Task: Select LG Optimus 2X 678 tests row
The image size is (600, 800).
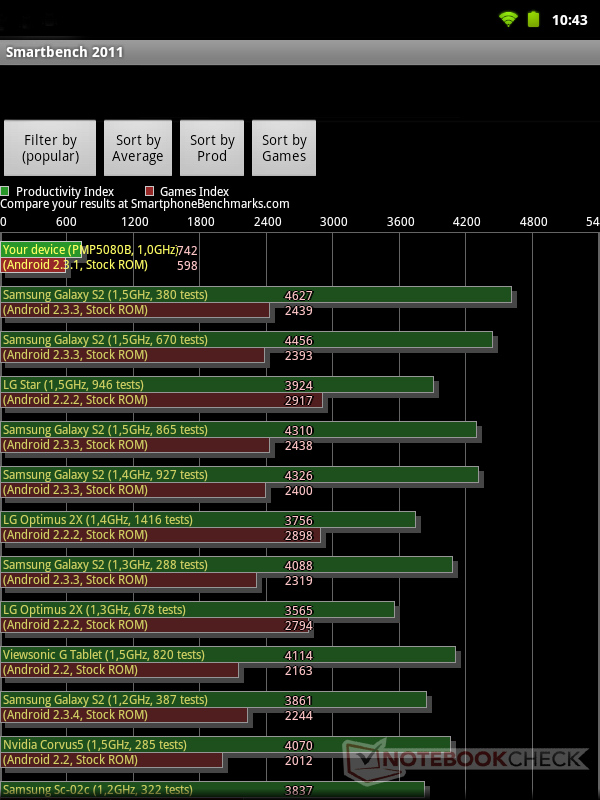Action: pos(198,616)
